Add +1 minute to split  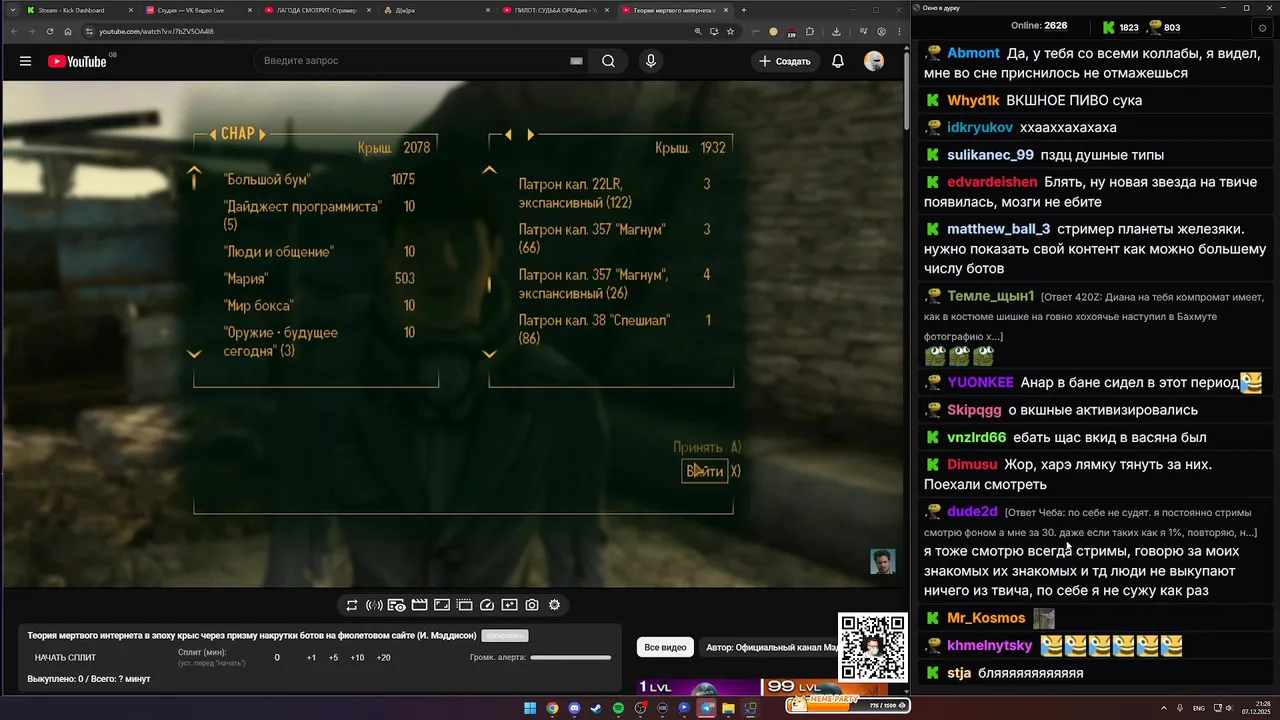tap(311, 658)
